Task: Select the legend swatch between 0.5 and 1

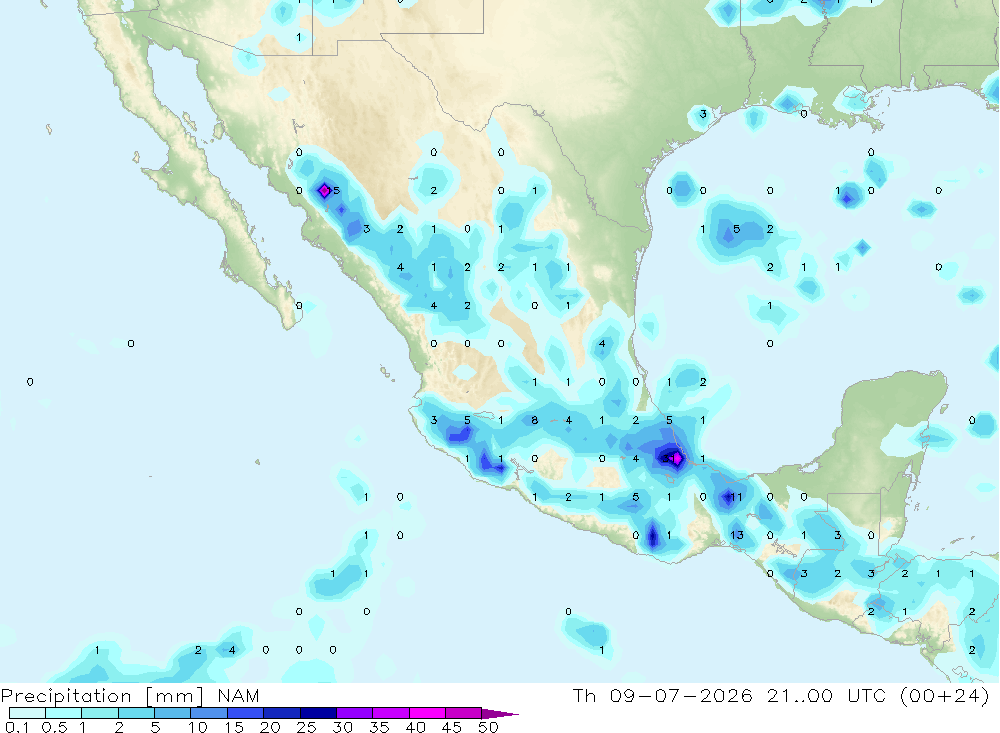Action: (x=64, y=713)
